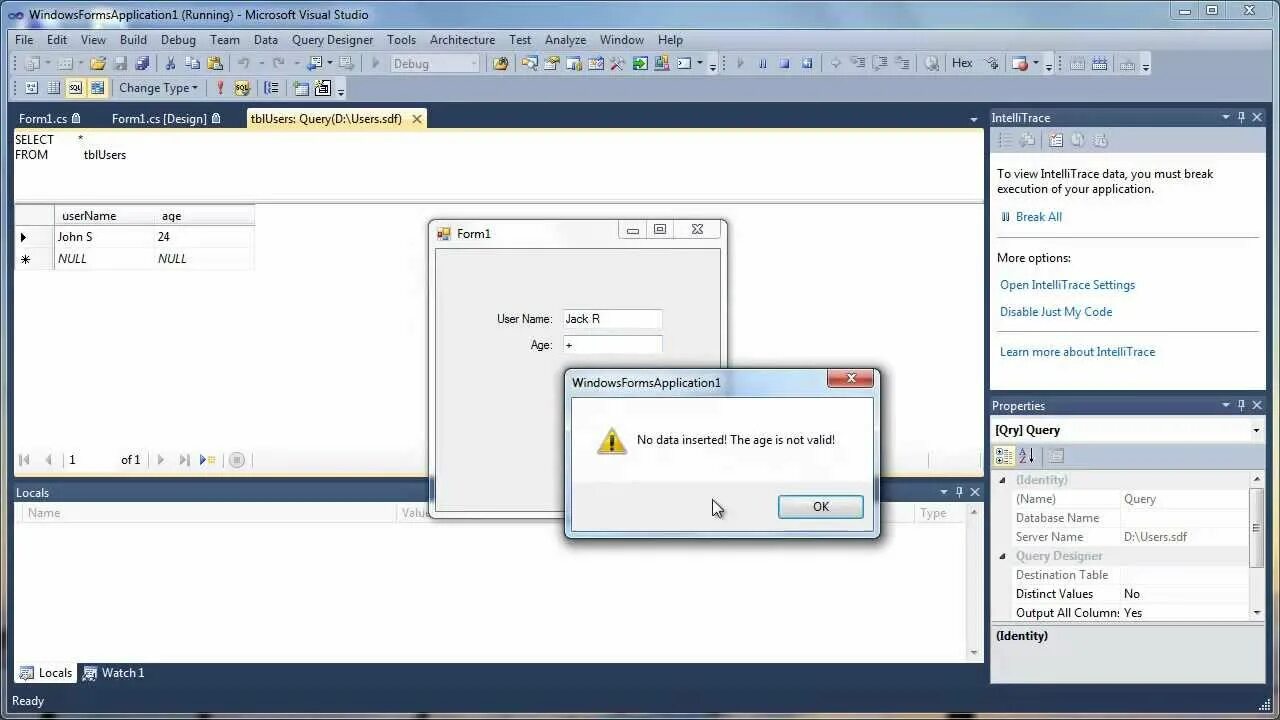Viewport: 1280px width, 720px height.
Task: Toggle the Show Diagram Pane button
Action: coord(31,88)
